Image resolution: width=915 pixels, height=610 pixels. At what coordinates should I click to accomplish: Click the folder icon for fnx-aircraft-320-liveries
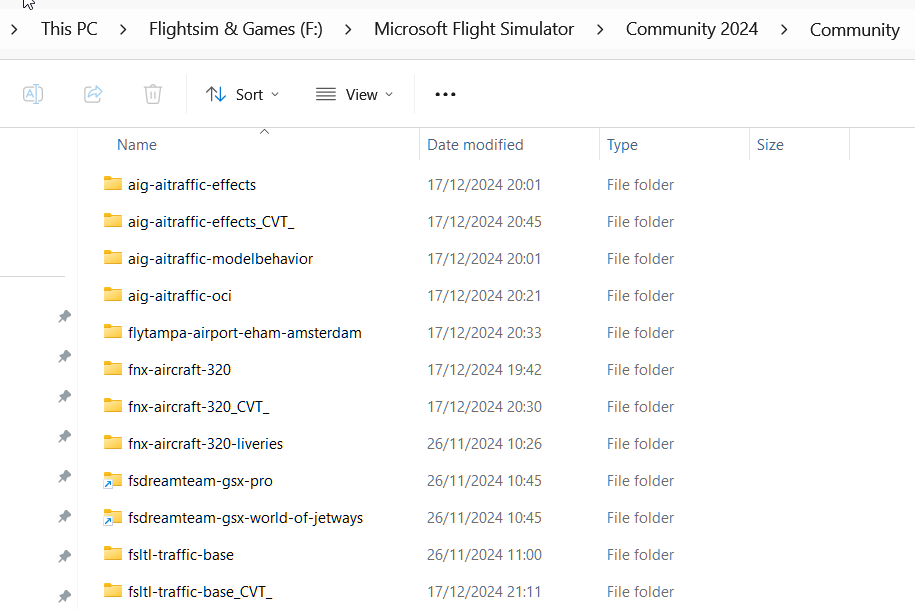click(x=113, y=443)
